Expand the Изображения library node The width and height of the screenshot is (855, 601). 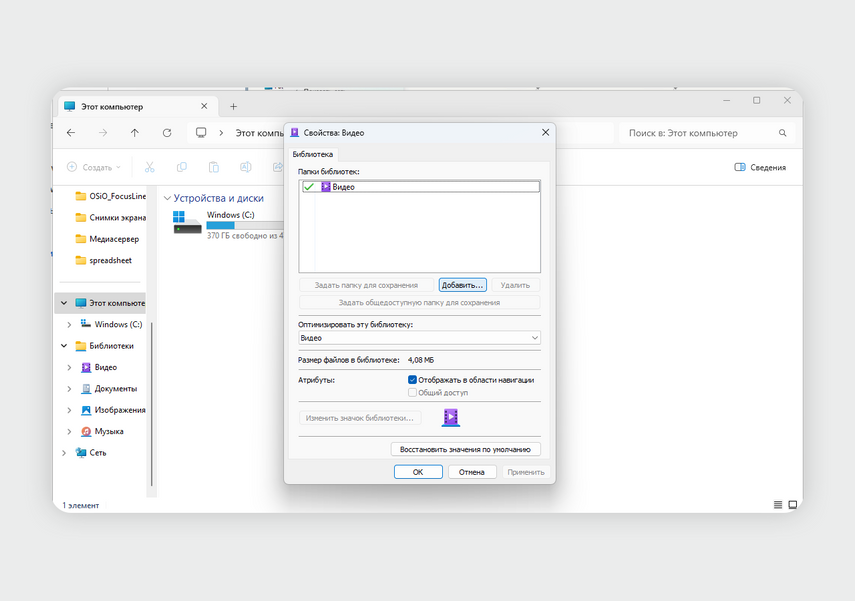coord(69,410)
